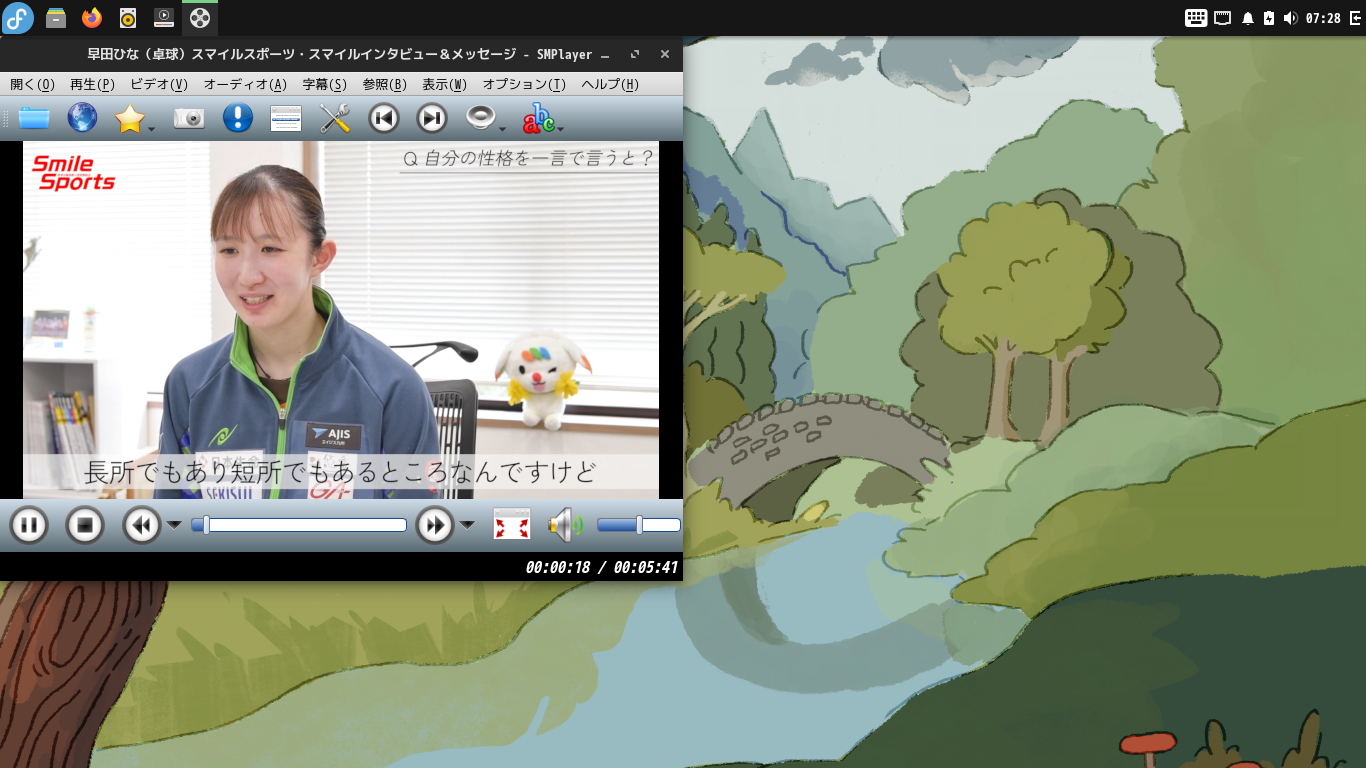Open the audio track speaker icon

click(481, 119)
